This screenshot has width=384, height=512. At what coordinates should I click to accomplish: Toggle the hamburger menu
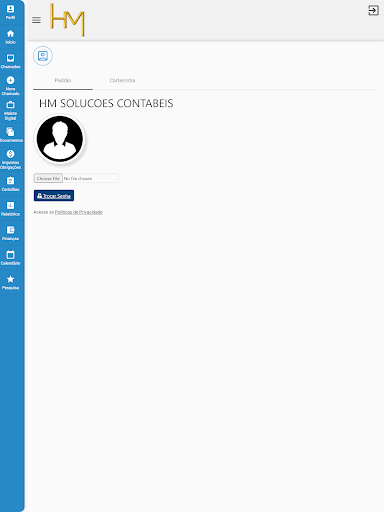click(36, 20)
